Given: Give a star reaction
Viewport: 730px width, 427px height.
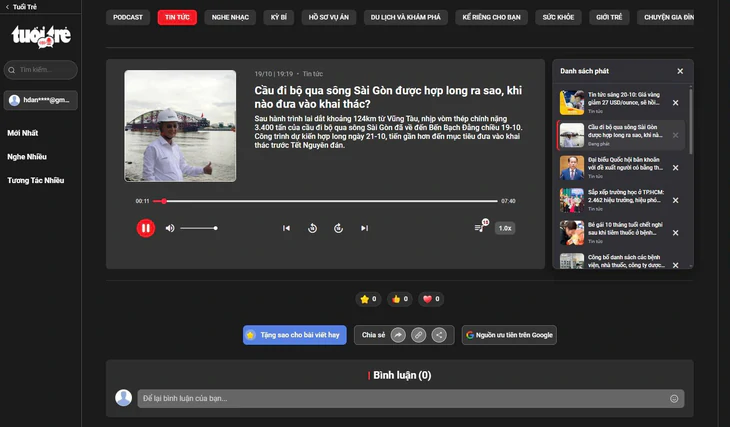Looking at the screenshot, I should (x=368, y=299).
